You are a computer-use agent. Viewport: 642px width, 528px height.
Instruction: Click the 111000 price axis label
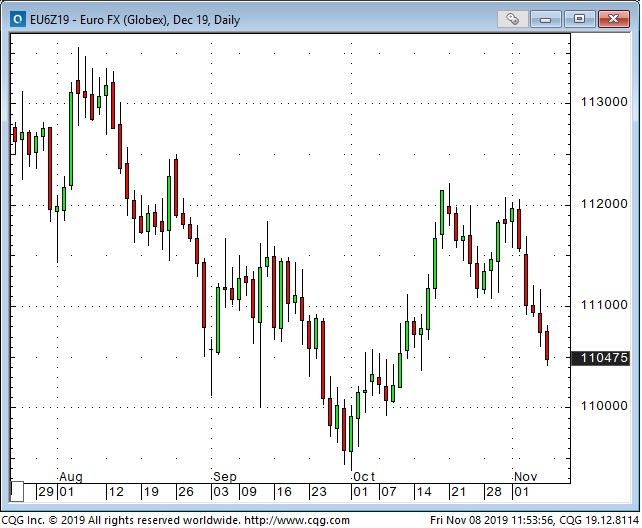coord(604,305)
